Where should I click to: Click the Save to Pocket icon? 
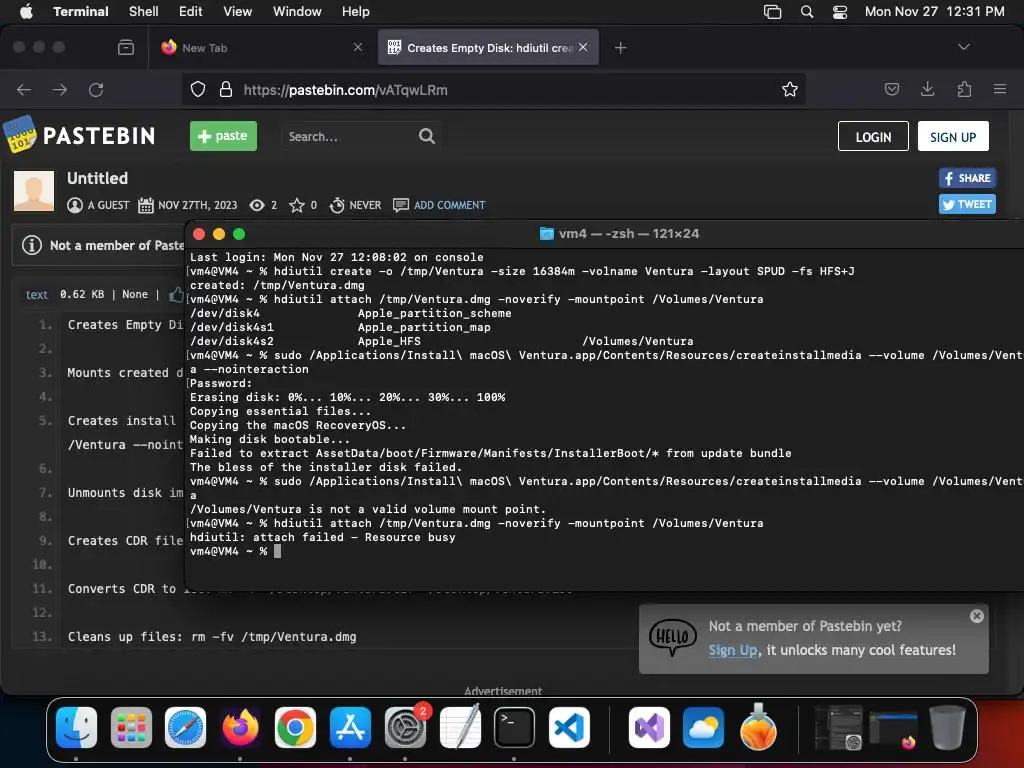[891, 89]
